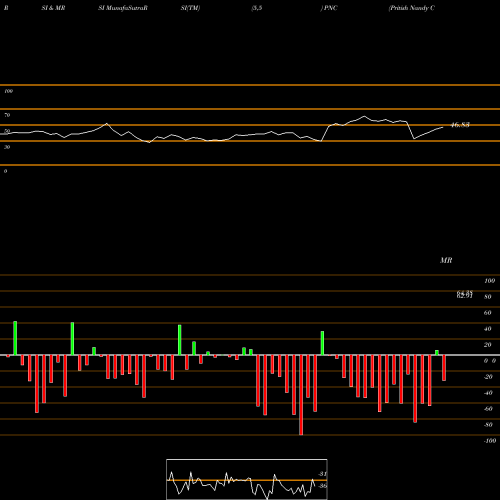The height and width of the screenshot is (500, 500).
Task: Click the 'Pritish Nandy C' company name
Action: pos(412,8)
